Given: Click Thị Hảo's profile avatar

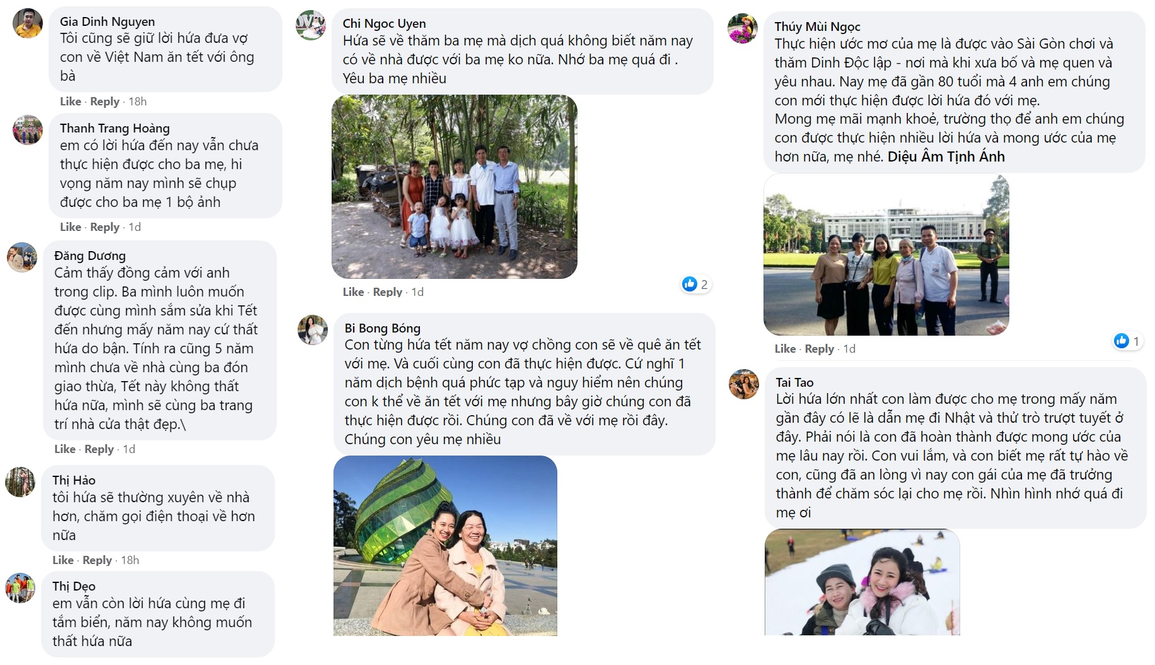Looking at the screenshot, I should coord(20,482).
